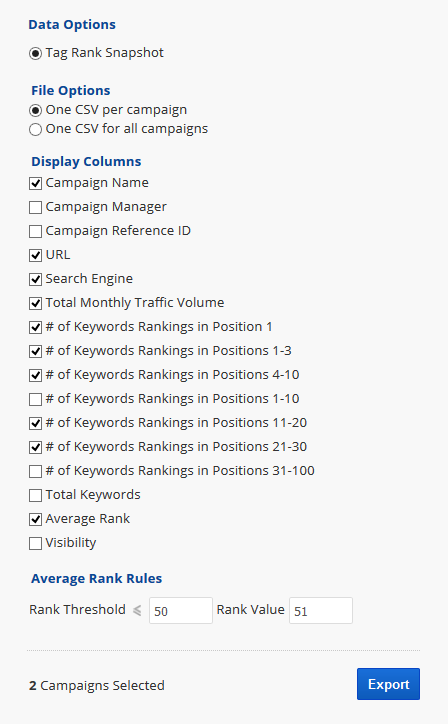Select the Tag Rank Snapshot radio button
The height and width of the screenshot is (724, 448).
tap(36, 54)
